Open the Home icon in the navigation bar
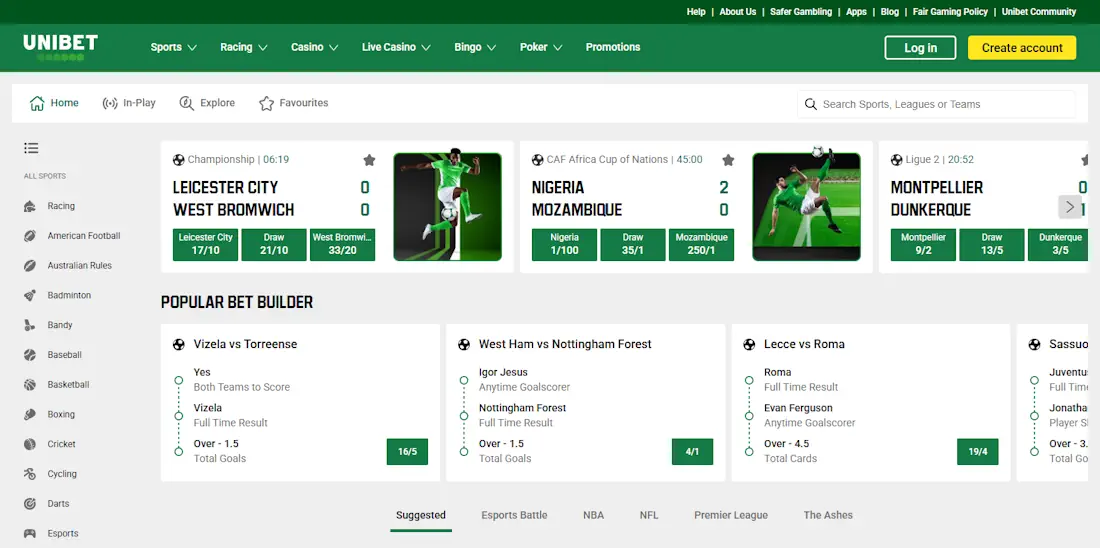 (x=37, y=103)
